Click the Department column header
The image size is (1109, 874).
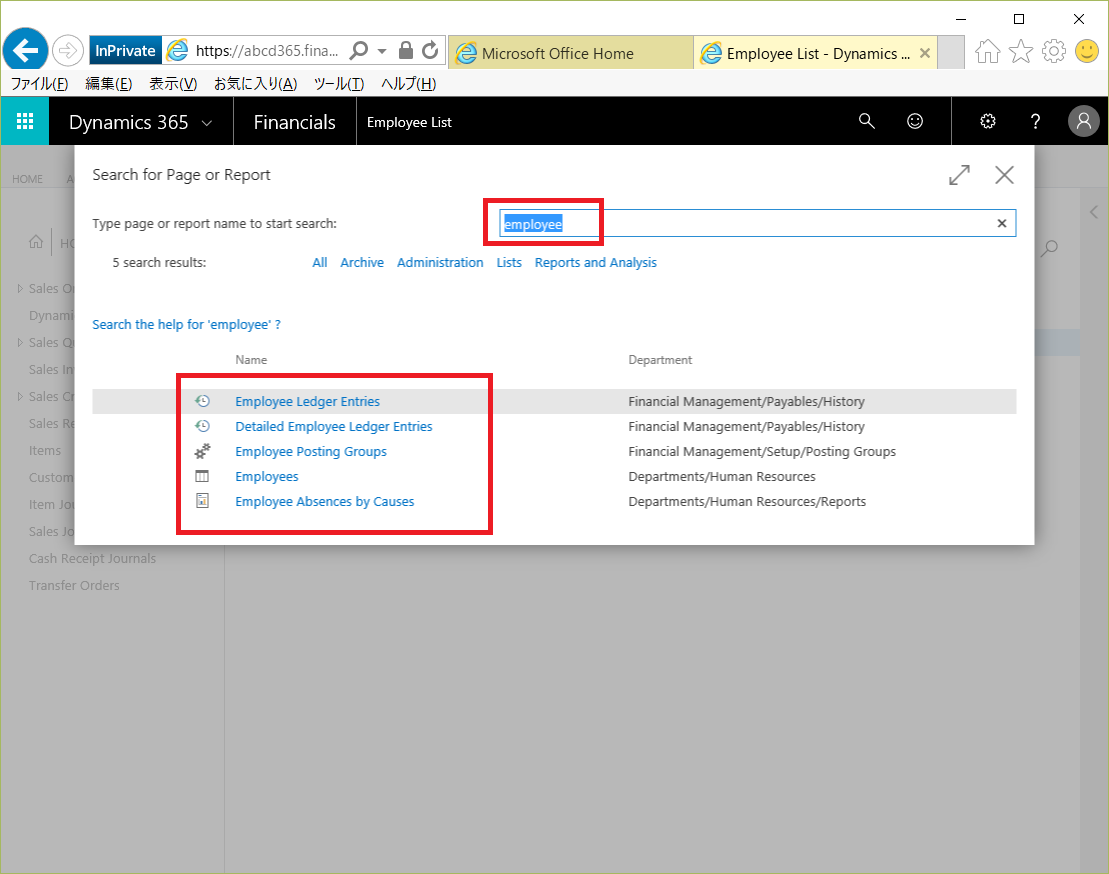click(x=660, y=360)
